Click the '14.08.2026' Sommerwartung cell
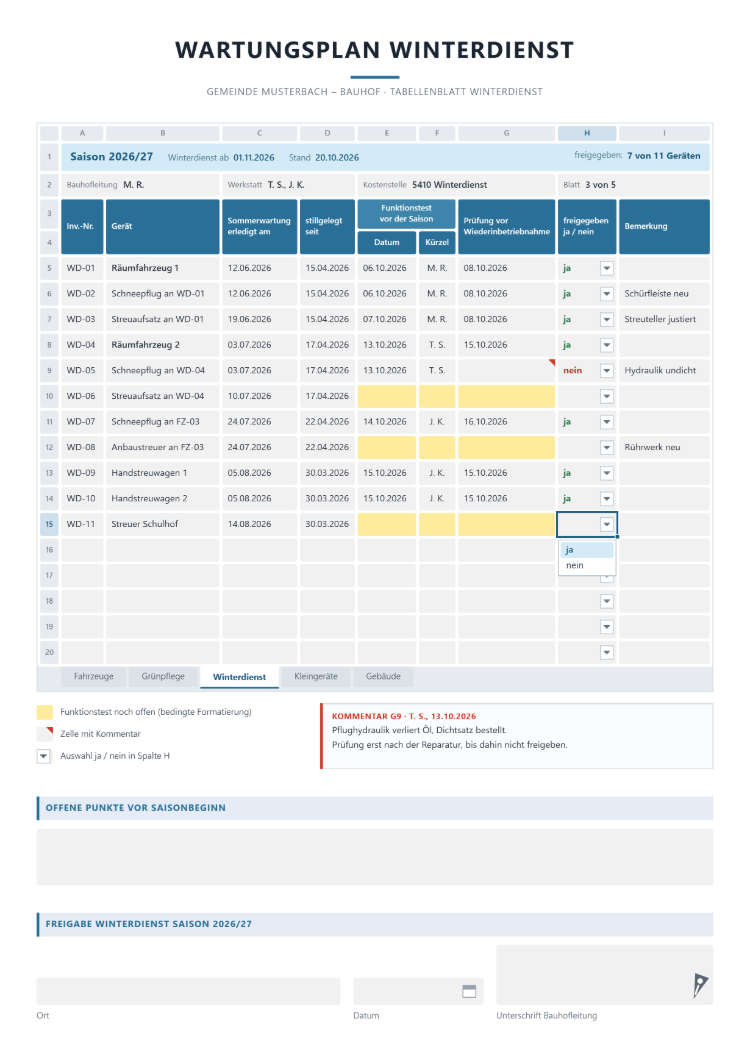 (260, 525)
